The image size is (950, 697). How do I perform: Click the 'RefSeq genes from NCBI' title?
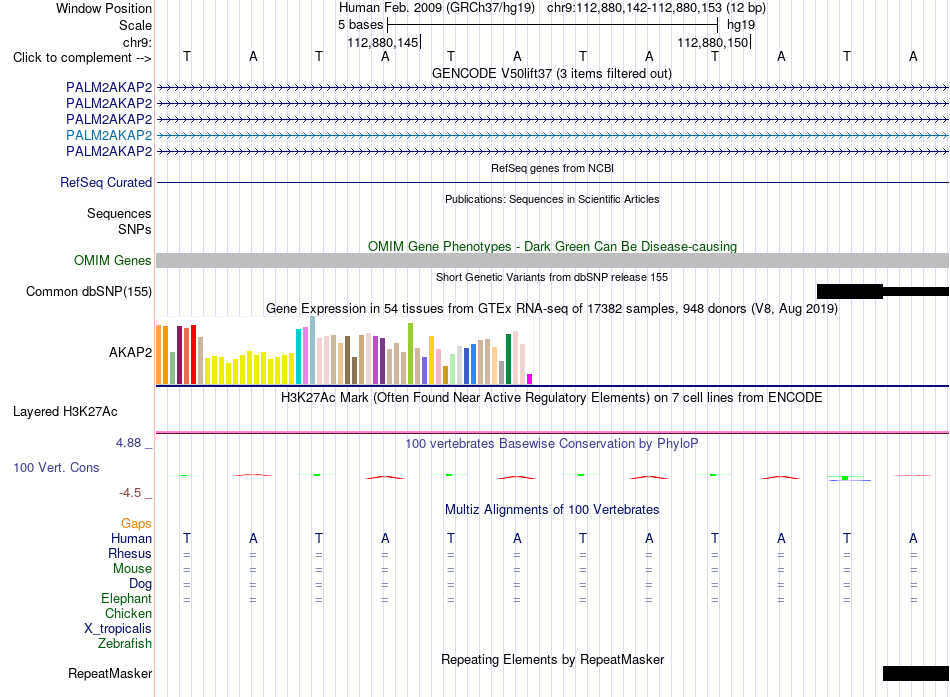click(553, 168)
